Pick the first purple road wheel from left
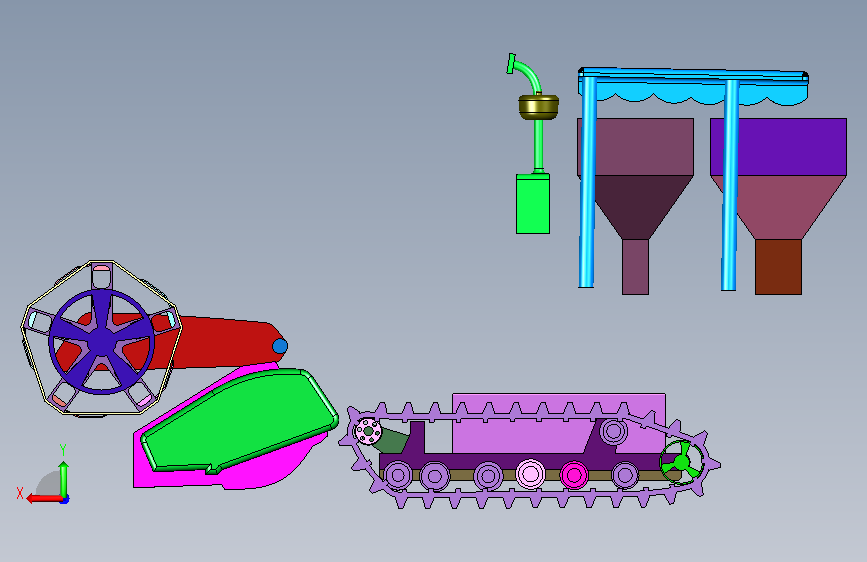 [x=398, y=475]
